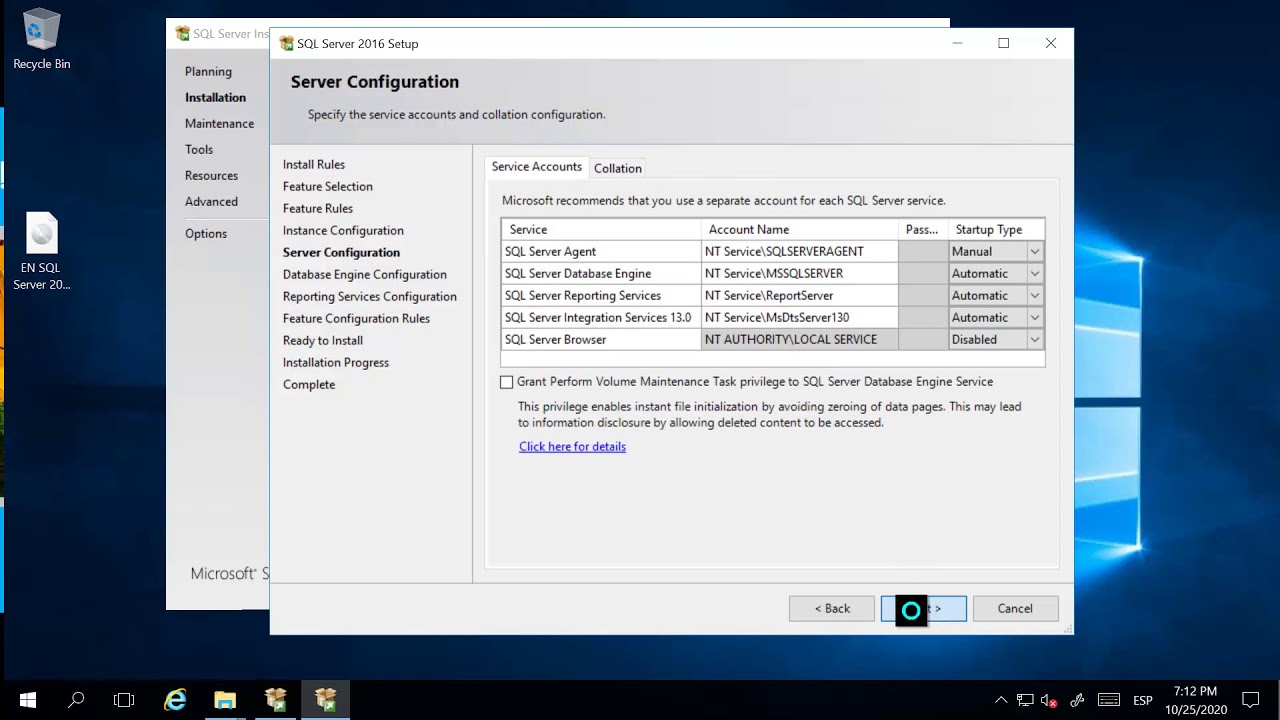Open the muted volume tray icon
Image resolution: width=1280 pixels, height=720 pixels.
(x=1049, y=700)
